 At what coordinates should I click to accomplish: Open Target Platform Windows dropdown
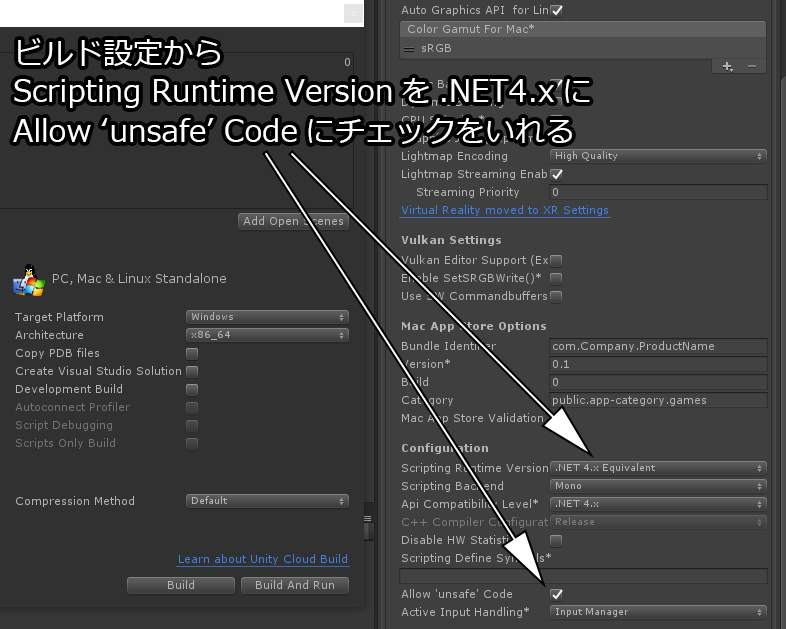(267, 317)
